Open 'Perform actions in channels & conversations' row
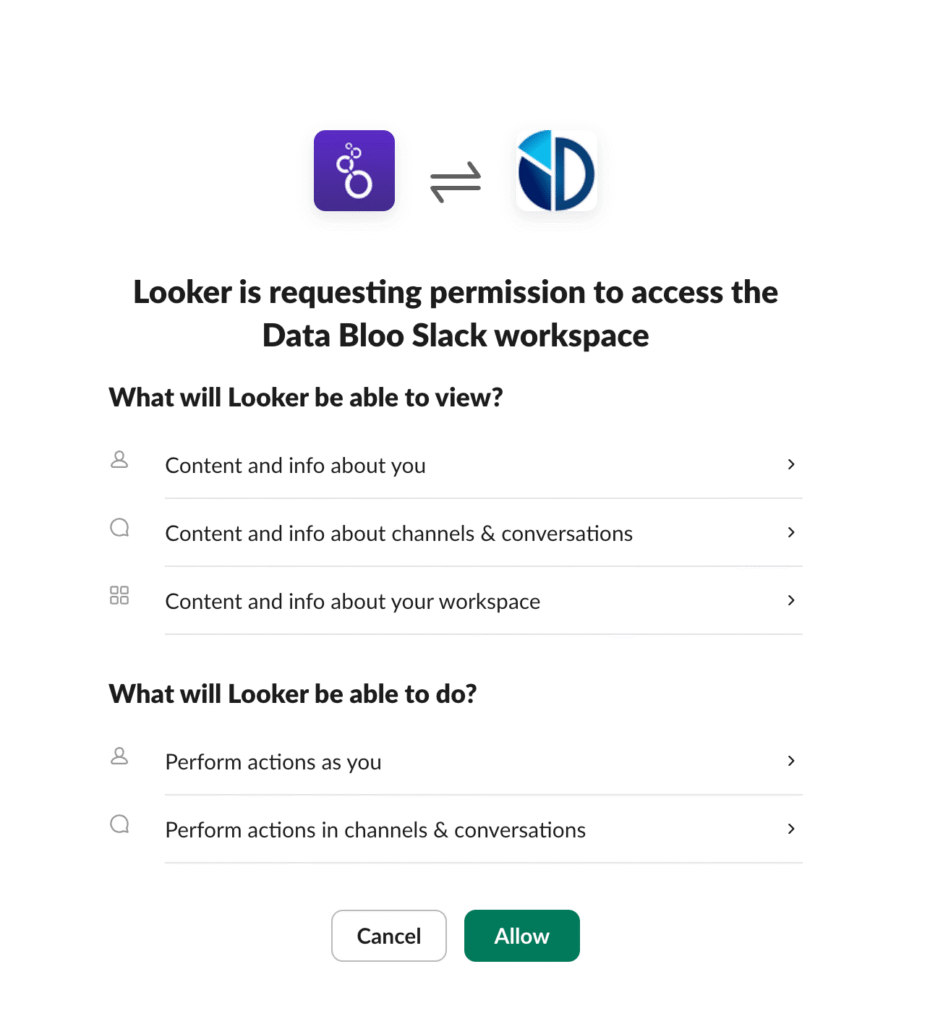Image resolution: width=930 pixels, height=1024 pixels. pyautogui.click(x=375, y=830)
